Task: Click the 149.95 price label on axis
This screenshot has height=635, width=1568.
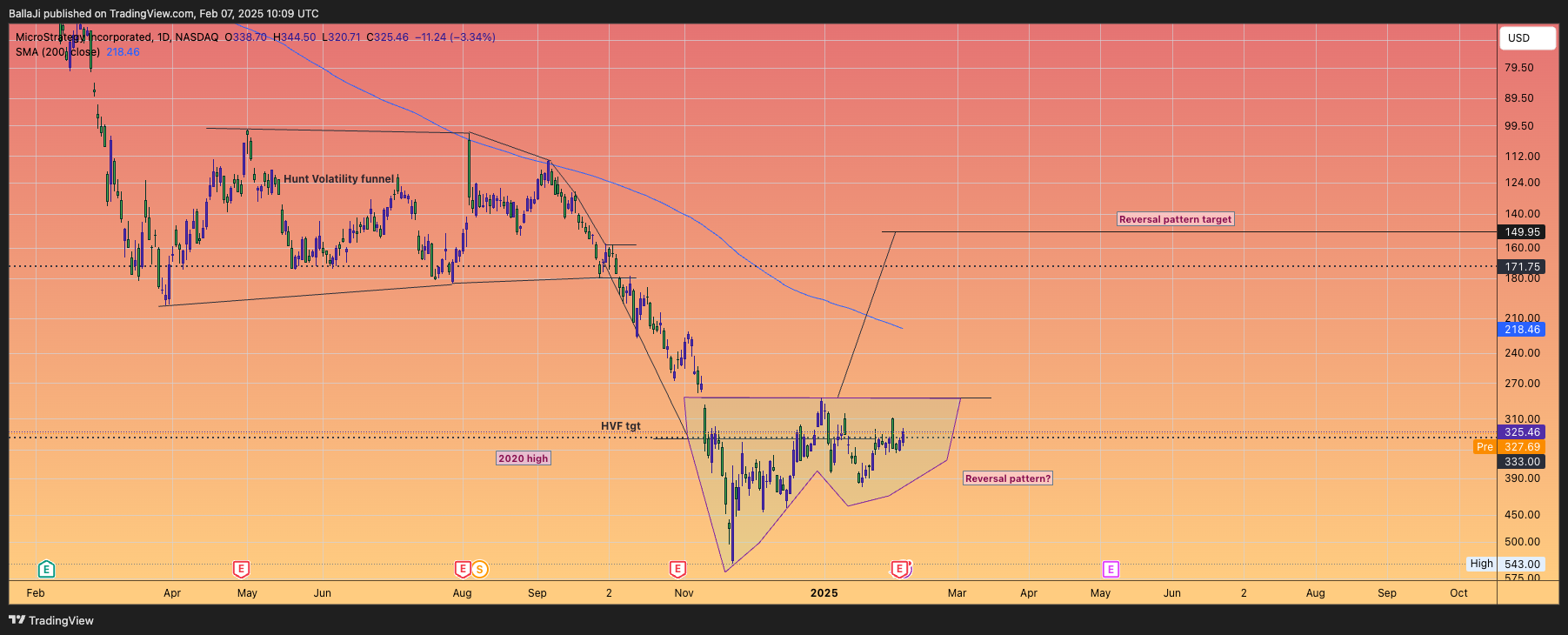Action: click(1522, 232)
